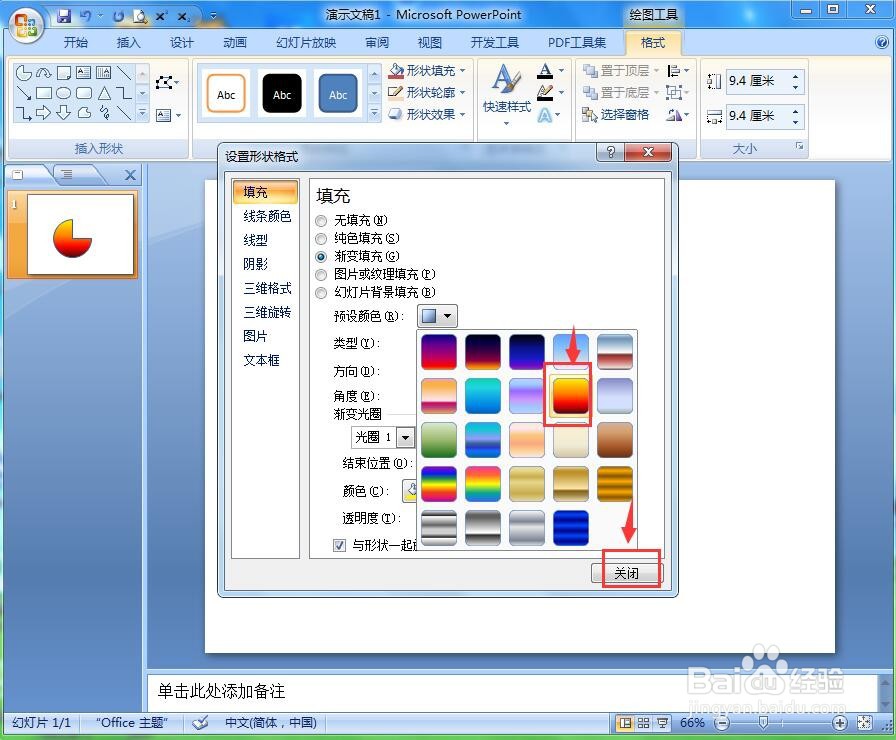
Task: Open the Insert ribbon tab
Action: click(128, 42)
